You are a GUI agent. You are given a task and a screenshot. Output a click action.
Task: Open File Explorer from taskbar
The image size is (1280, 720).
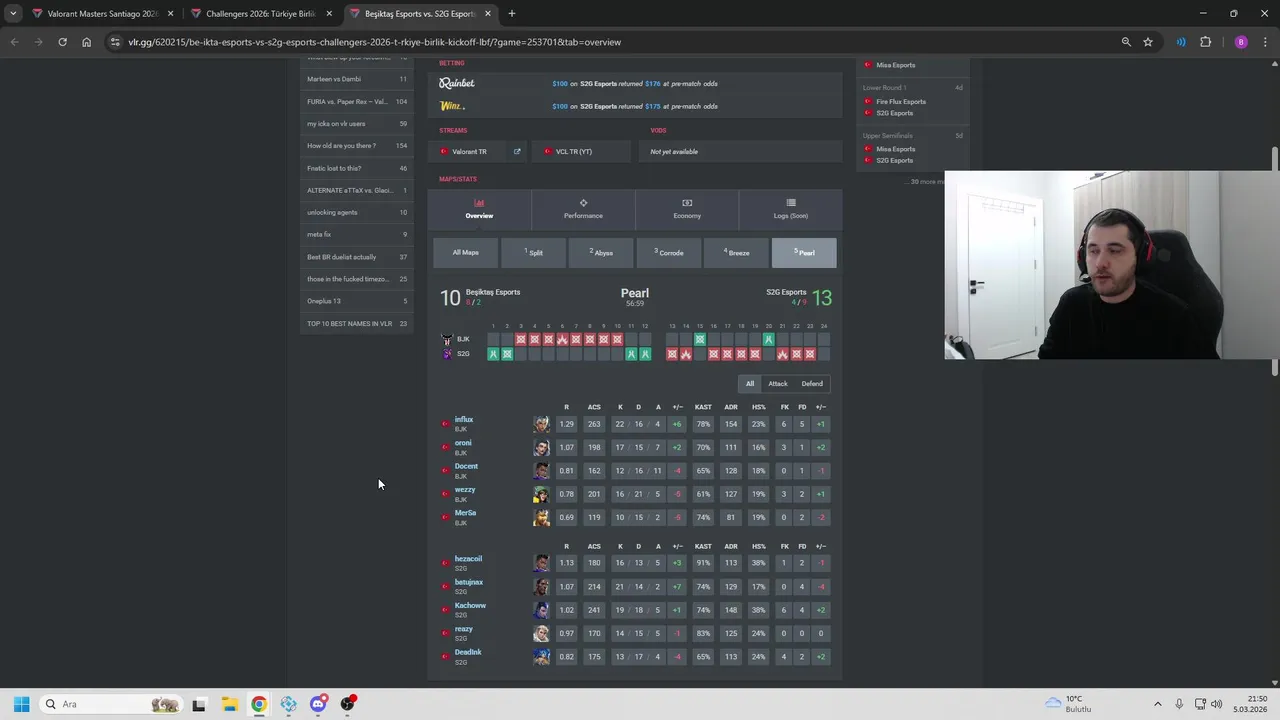click(x=229, y=704)
